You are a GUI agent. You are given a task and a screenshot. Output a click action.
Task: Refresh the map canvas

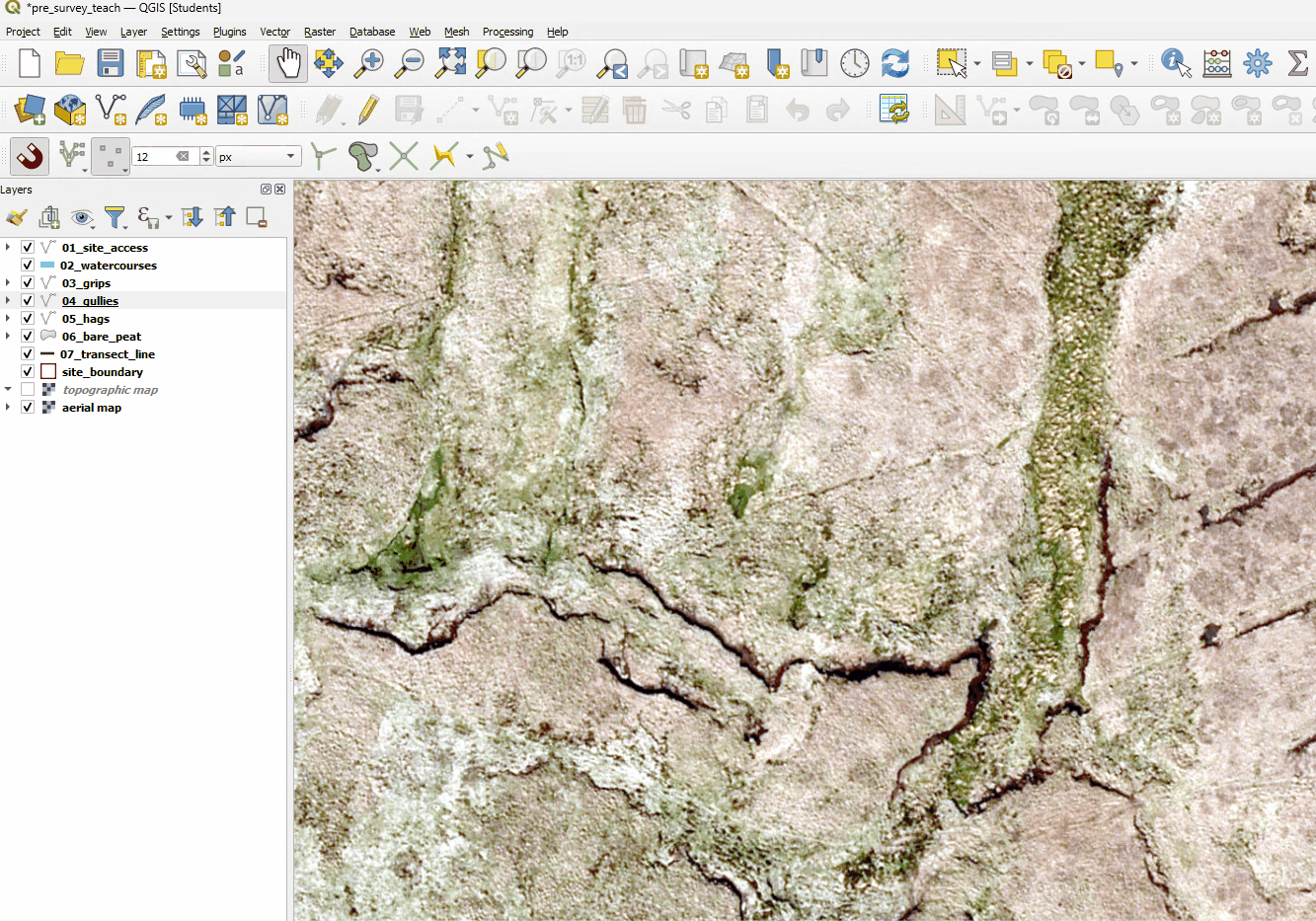pos(894,62)
